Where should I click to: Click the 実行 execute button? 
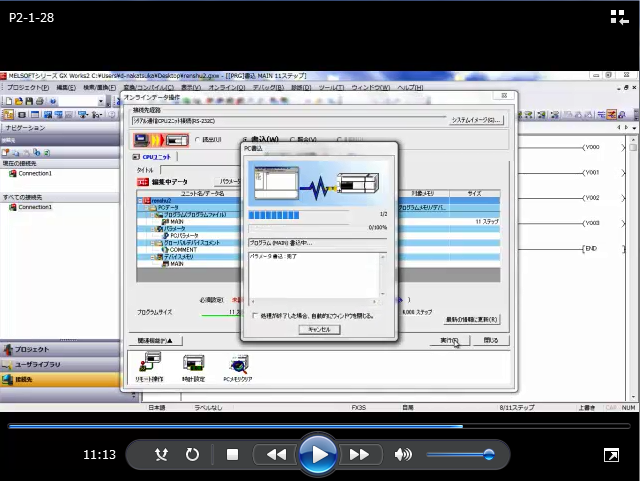pyautogui.click(x=452, y=341)
